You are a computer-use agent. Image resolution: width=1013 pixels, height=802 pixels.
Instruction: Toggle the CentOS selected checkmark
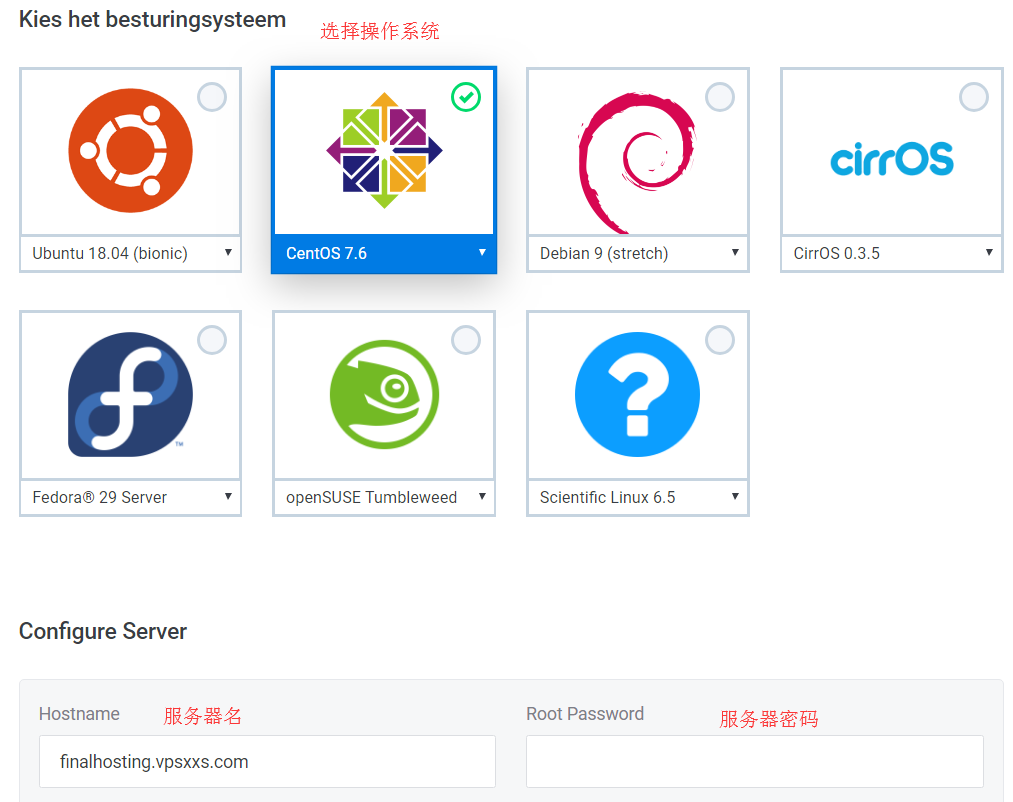(466, 97)
